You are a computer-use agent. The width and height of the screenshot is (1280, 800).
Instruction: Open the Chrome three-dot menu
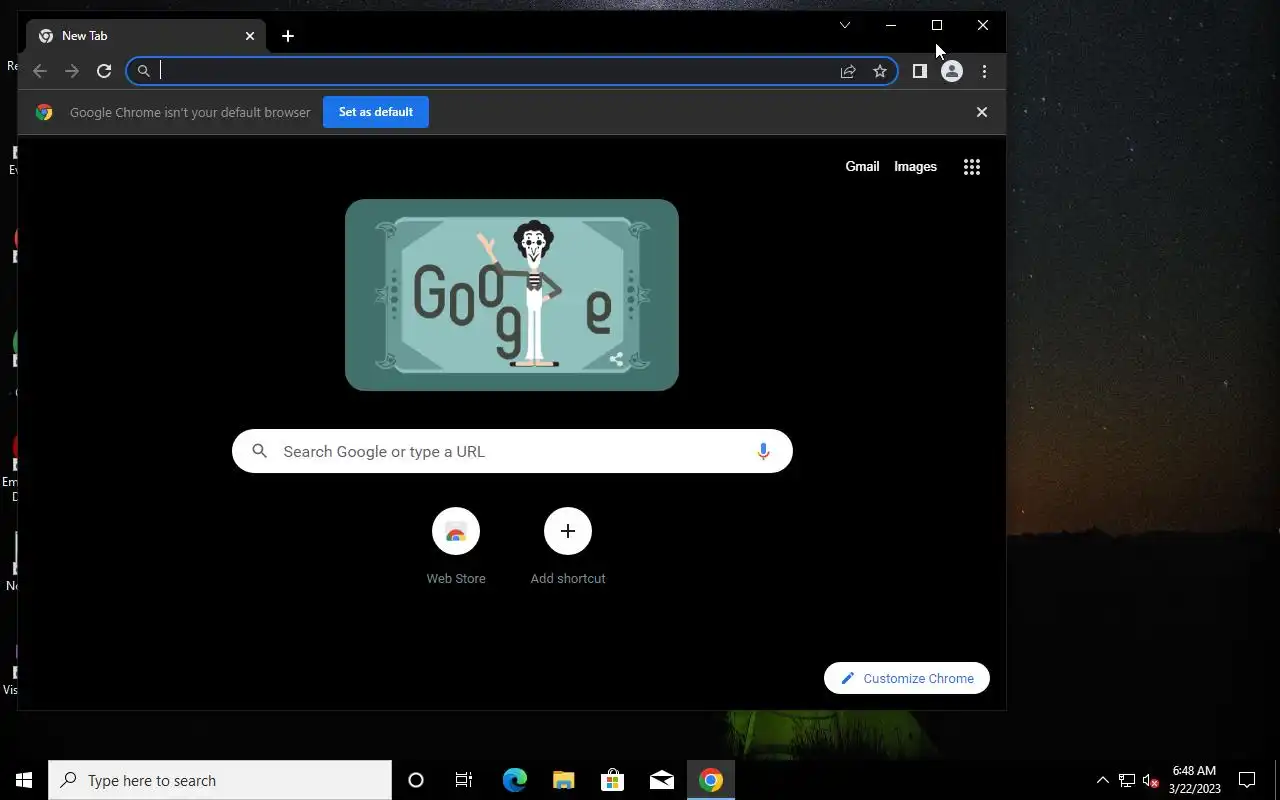coord(984,71)
